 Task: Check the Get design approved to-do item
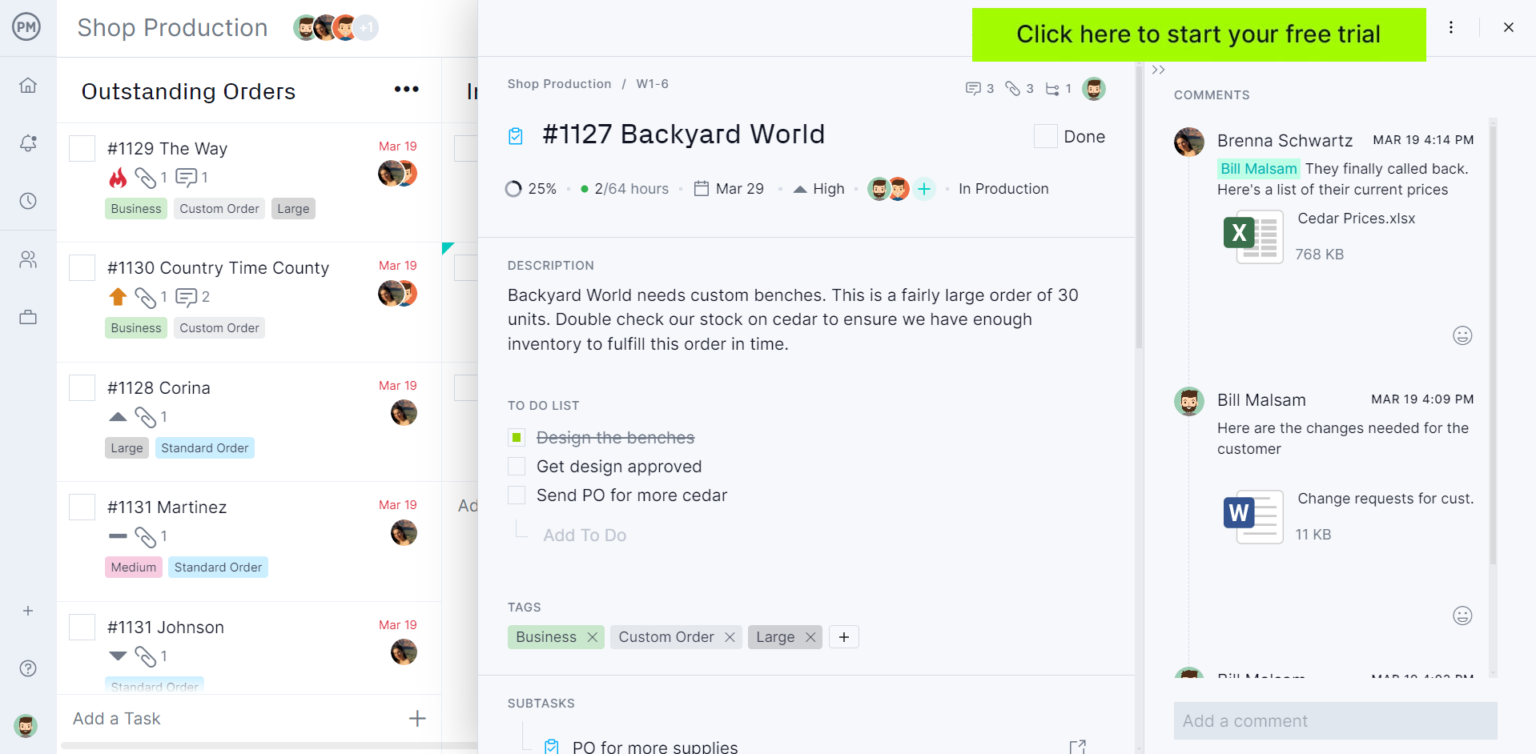coord(517,466)
